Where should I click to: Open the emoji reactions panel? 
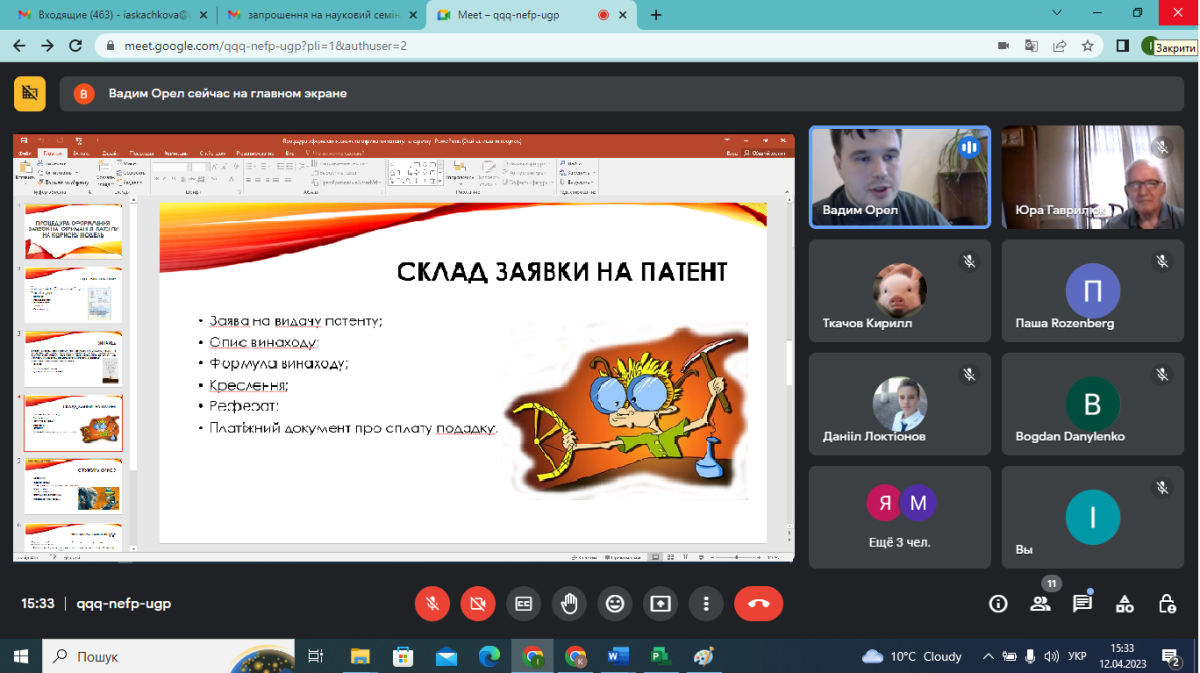[x=615, y=604]
